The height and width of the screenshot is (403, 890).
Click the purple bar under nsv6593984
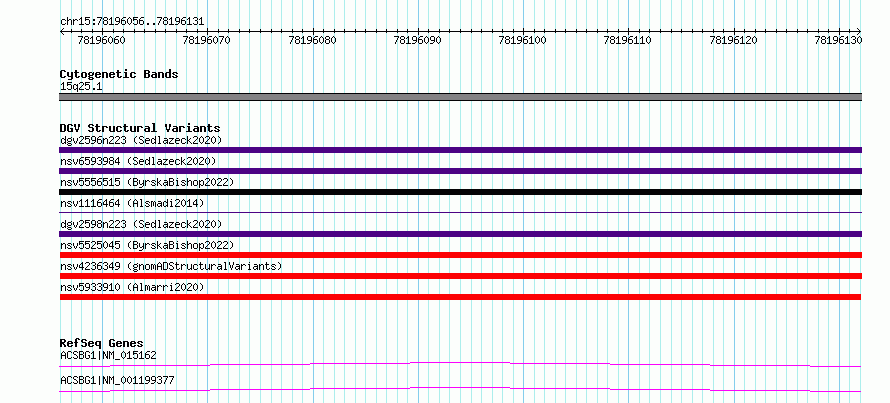pos(460,171)
